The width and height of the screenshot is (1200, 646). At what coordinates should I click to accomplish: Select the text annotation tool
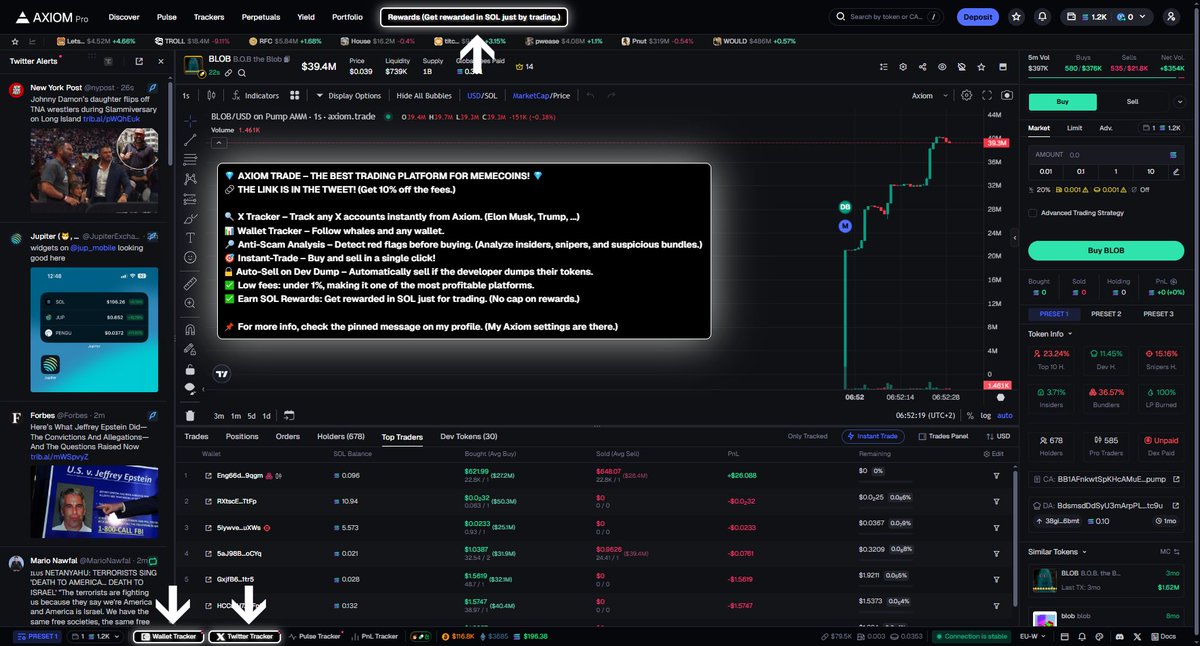[x=191, y=238]
